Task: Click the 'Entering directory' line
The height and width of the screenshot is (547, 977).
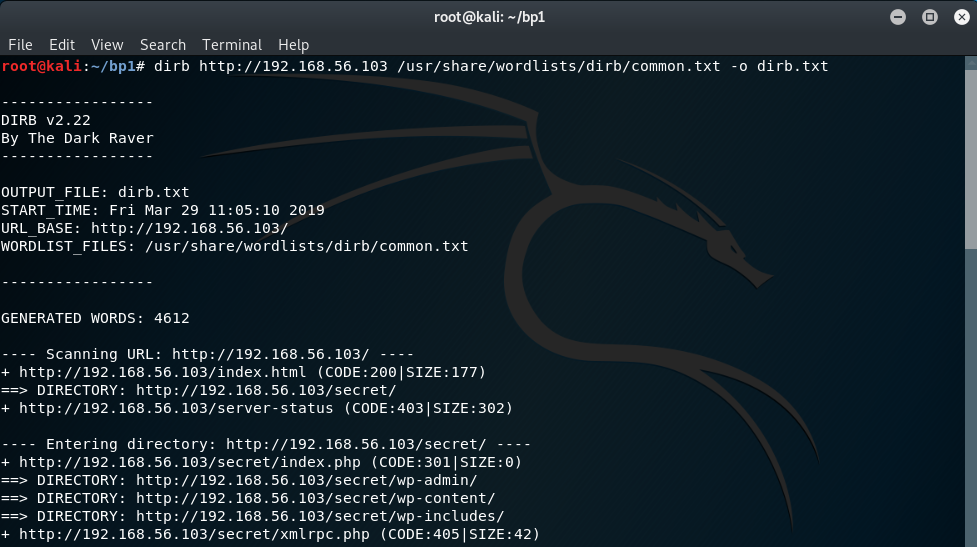Action: click(266, 444)
